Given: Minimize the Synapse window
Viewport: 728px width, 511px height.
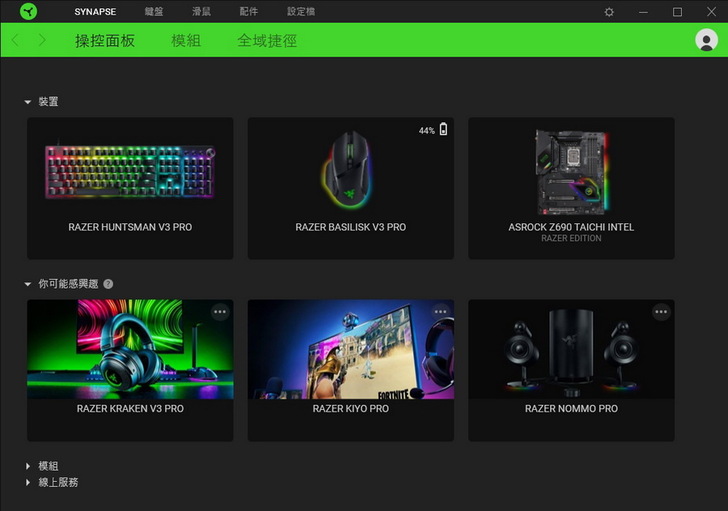Looking at the screenshot, I should point(643,12).
